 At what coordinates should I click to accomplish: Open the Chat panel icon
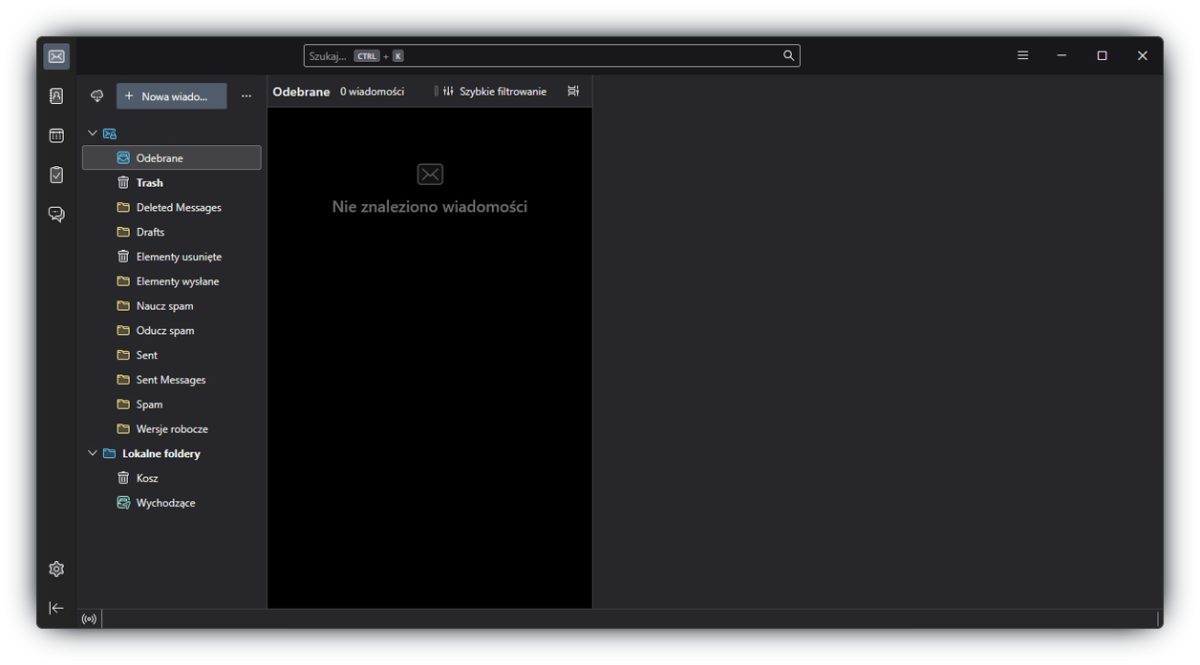pos(56,213)
